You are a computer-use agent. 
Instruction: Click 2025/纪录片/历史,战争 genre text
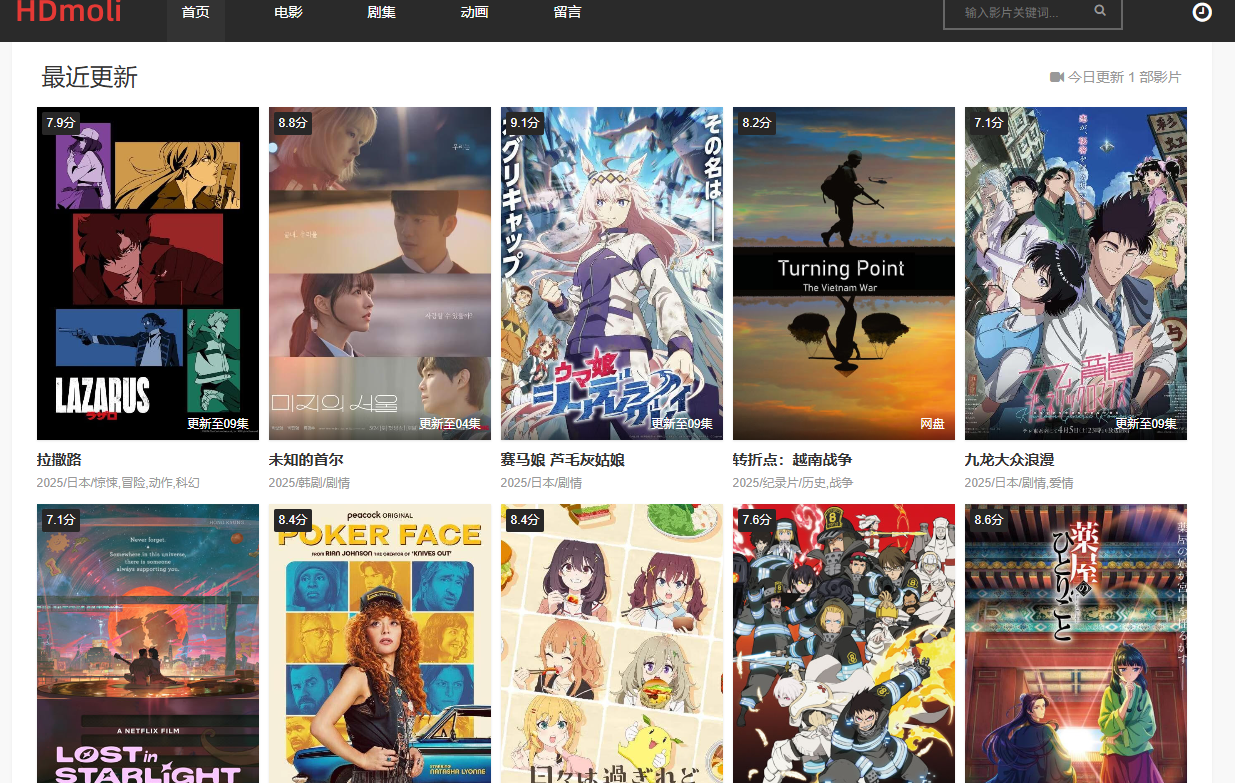793,483
